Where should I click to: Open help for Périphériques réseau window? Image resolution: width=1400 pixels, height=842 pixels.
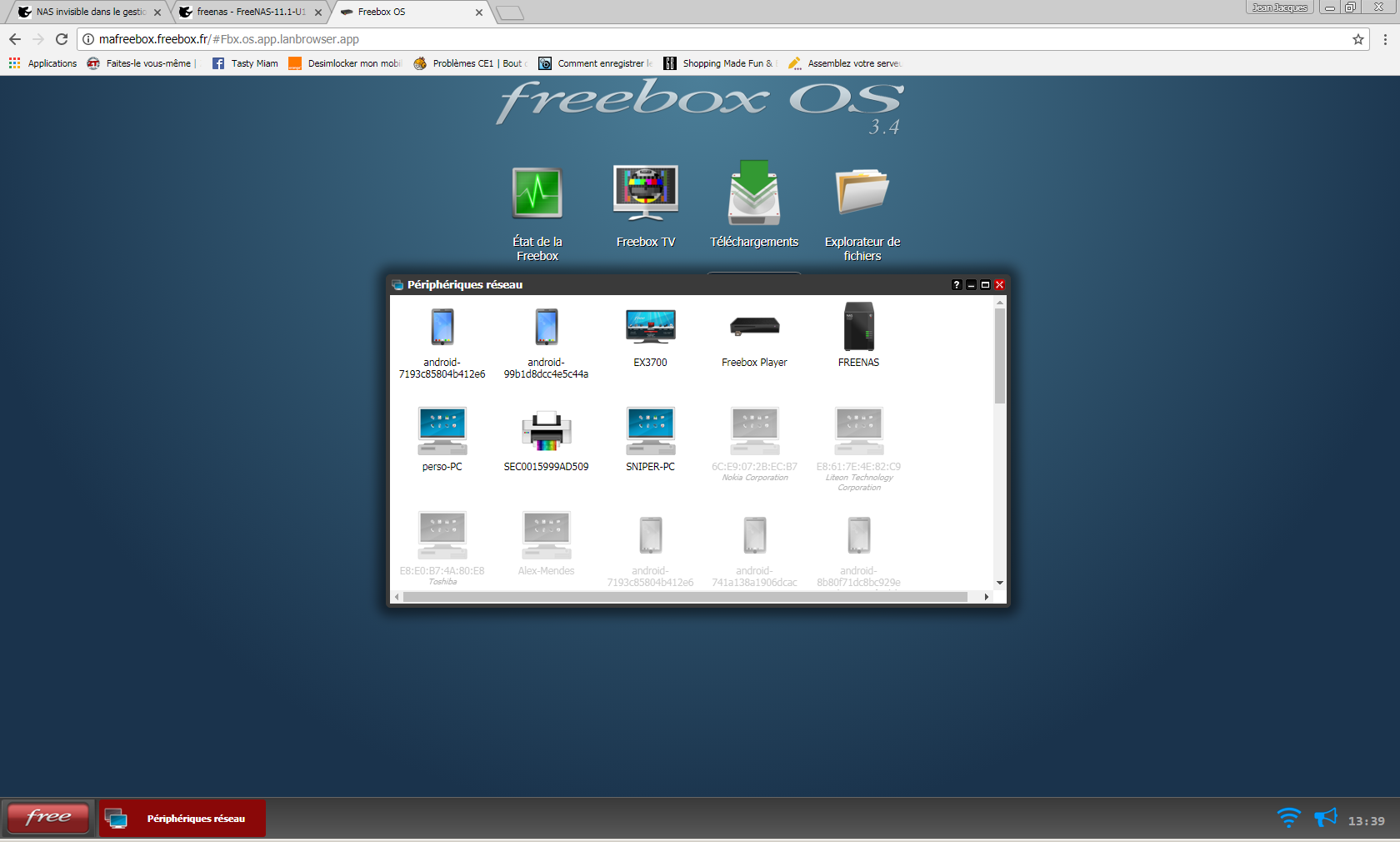pyautogui.click(x=957, y=285)
